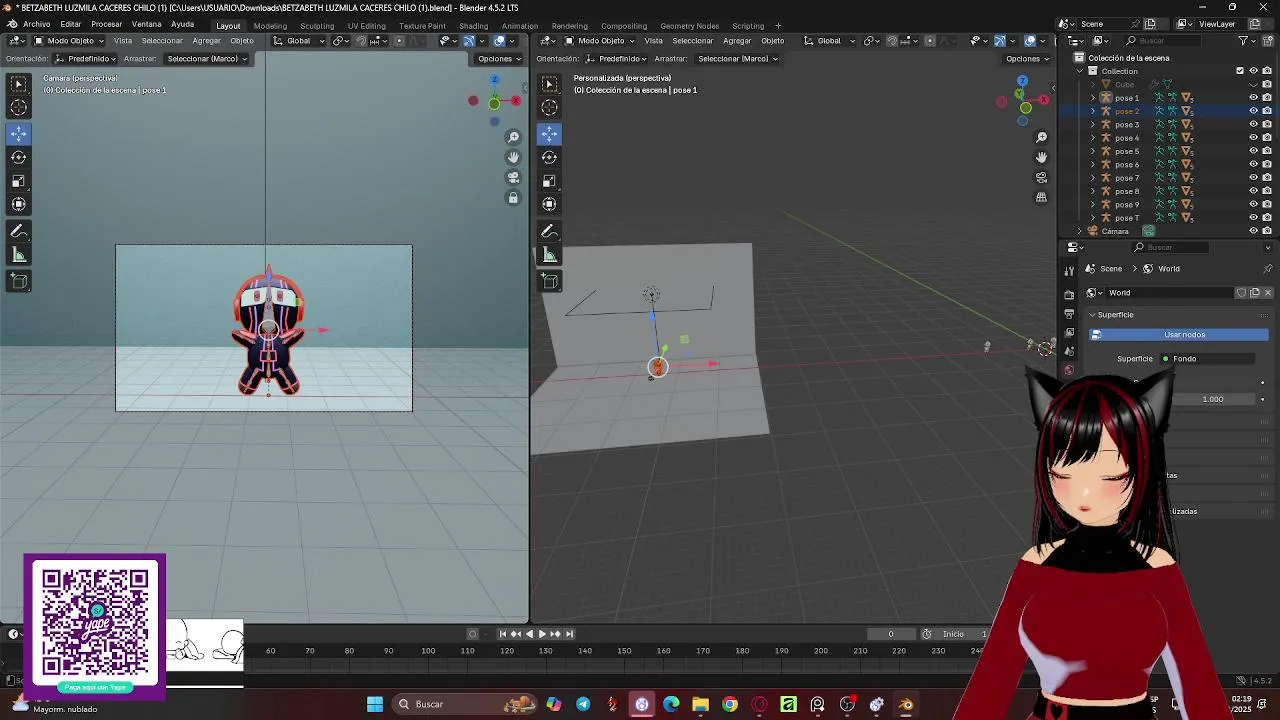Open Opciones dropdown in left viewport

[498, 59]
